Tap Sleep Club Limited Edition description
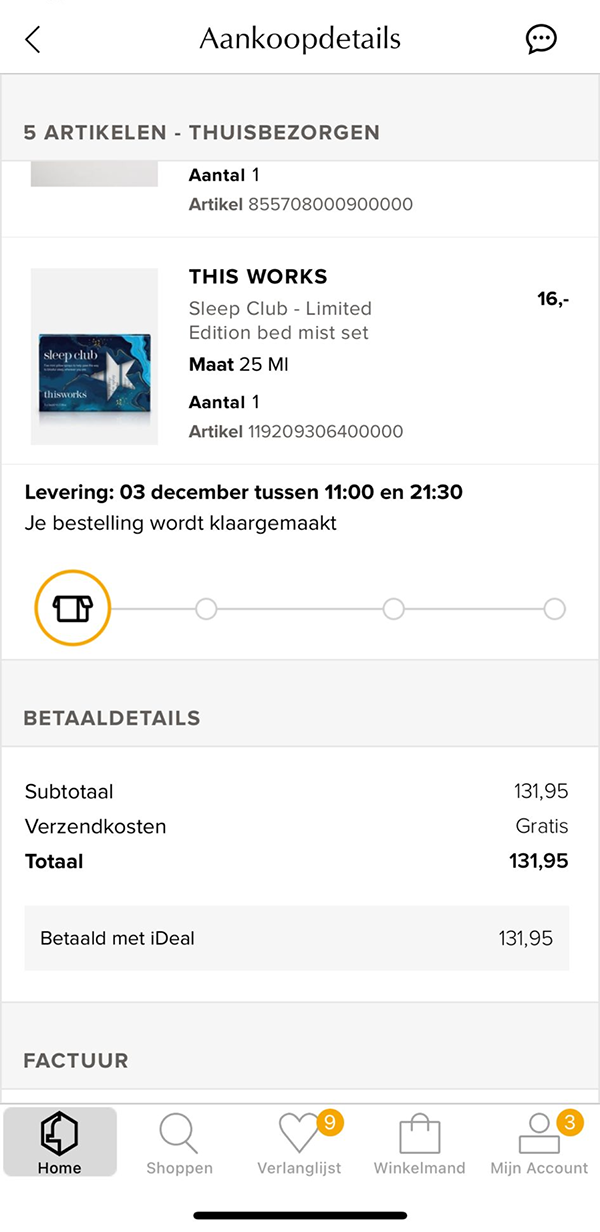600x1232 pixels. (280, 320)
